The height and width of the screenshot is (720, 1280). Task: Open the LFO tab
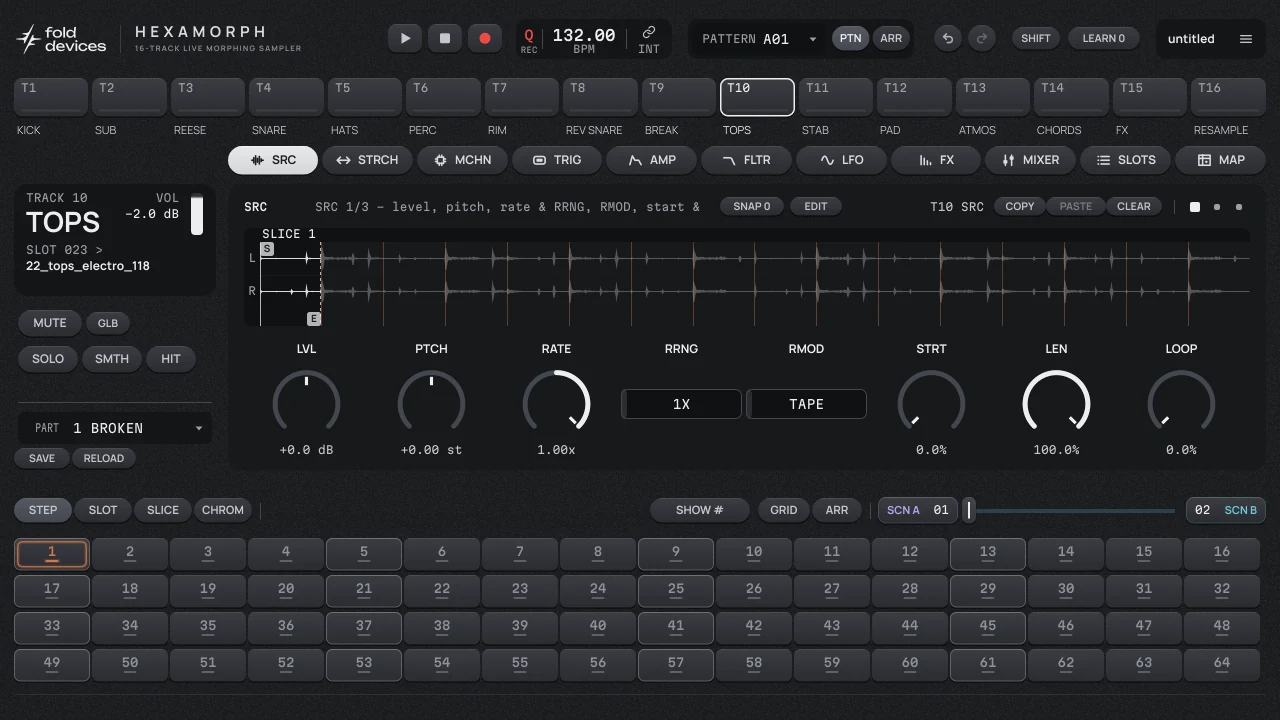[841, 160]
